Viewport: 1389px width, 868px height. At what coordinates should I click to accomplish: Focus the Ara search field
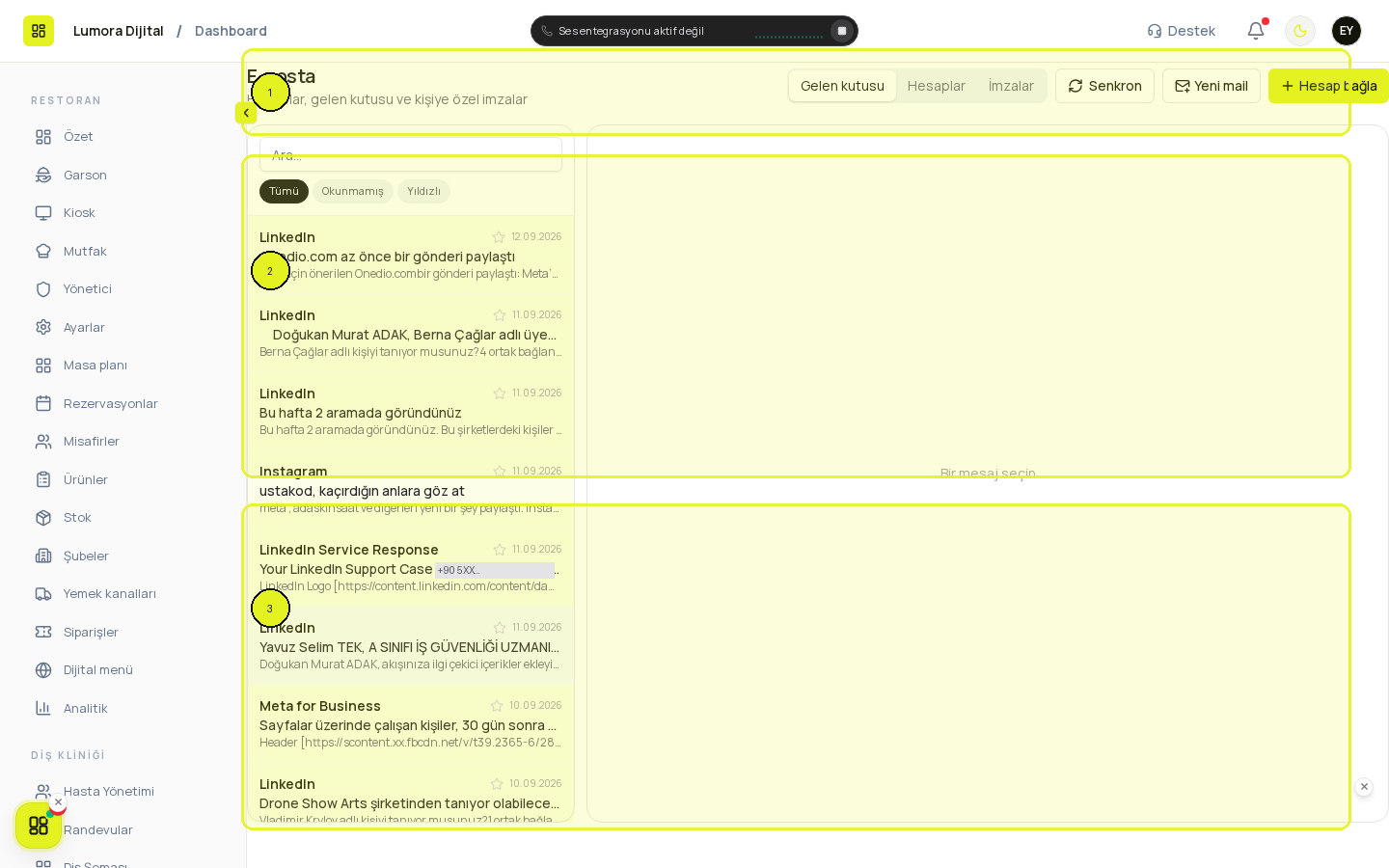[411, 154]
